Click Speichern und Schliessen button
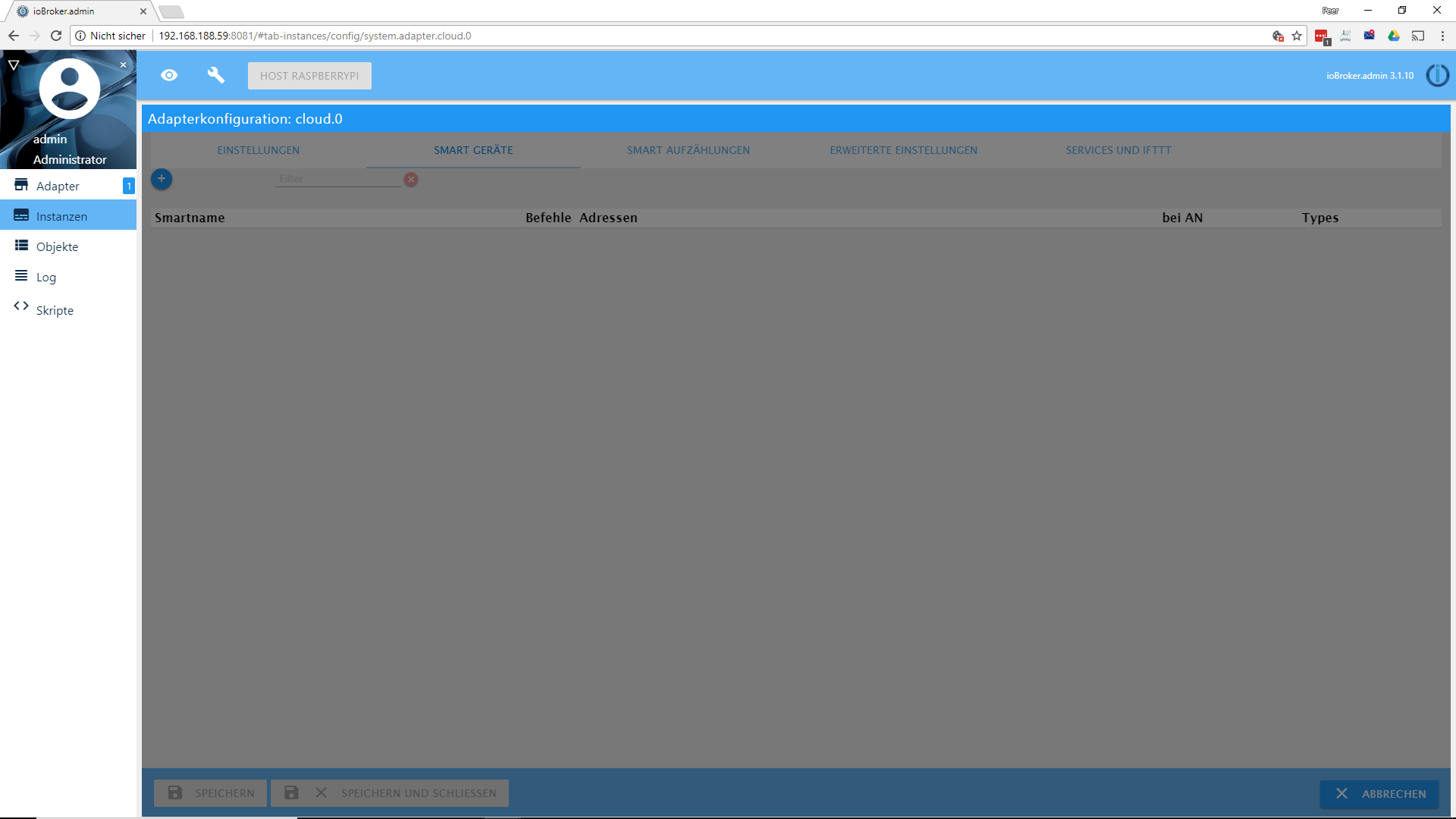This screenshot has width=1456, height=819. (x=390, y=793)
